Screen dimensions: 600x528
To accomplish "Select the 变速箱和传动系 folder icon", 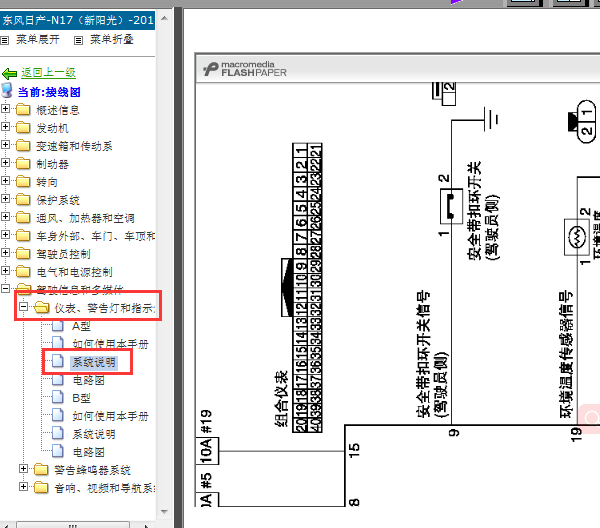I will point(23,146).
